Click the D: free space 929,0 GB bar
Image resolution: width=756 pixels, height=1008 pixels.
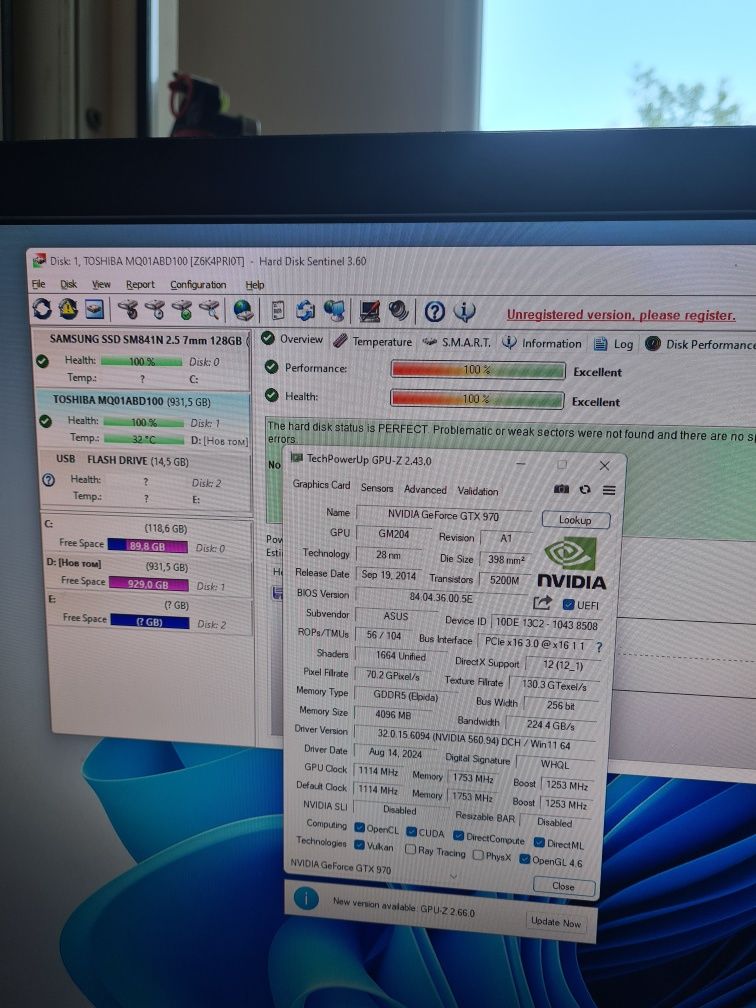coord(148,584)
